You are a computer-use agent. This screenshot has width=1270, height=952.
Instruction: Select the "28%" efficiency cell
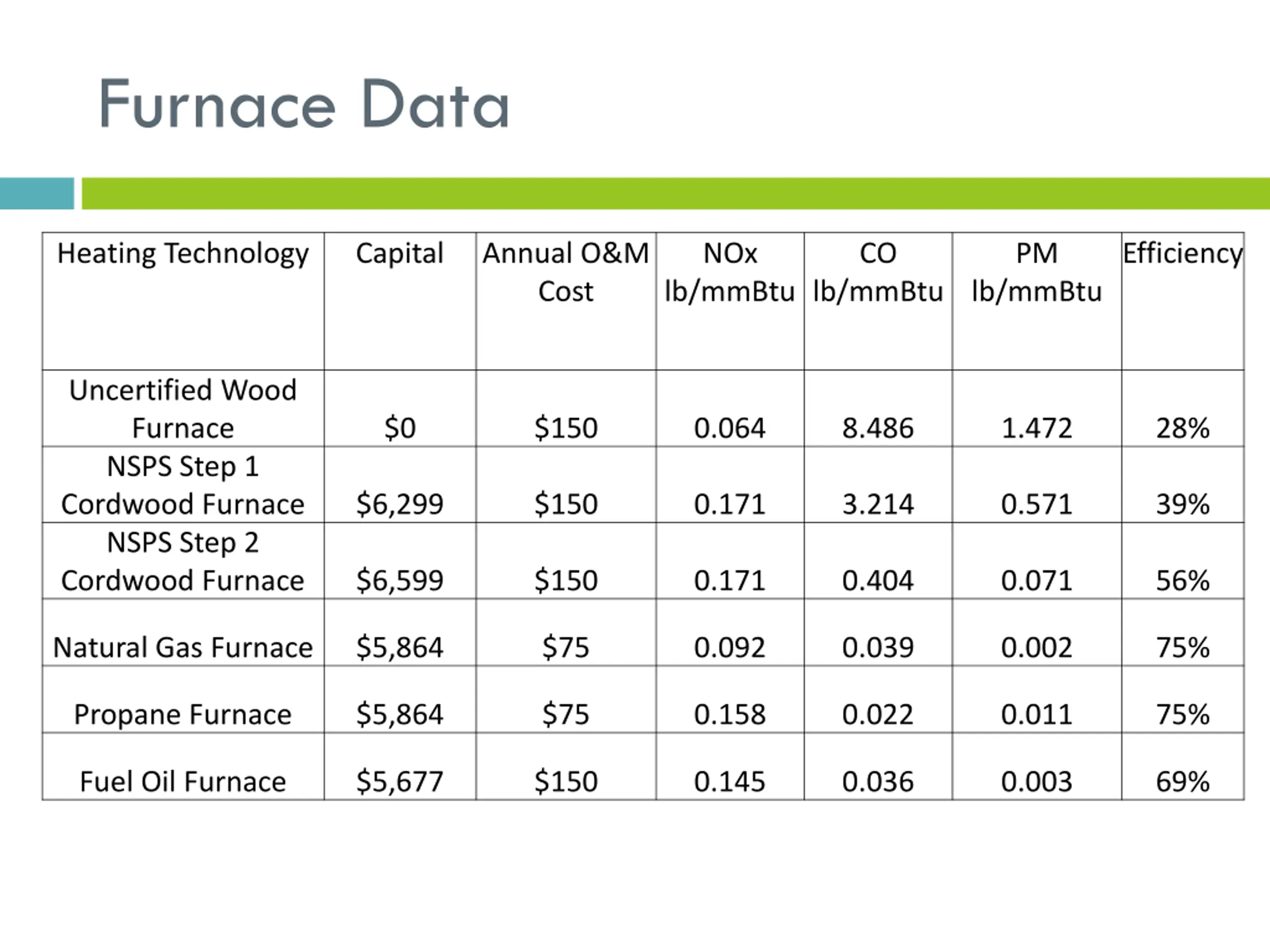[1183, 428]
